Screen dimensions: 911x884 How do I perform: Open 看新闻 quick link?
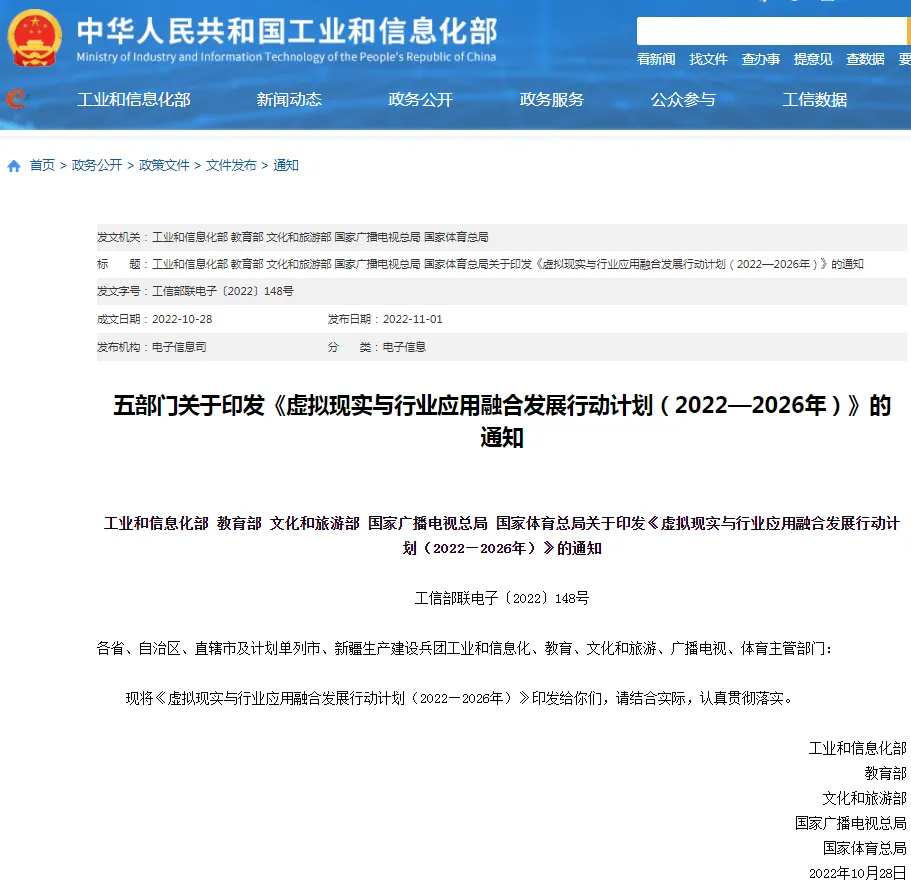click(x=655, y=59)
